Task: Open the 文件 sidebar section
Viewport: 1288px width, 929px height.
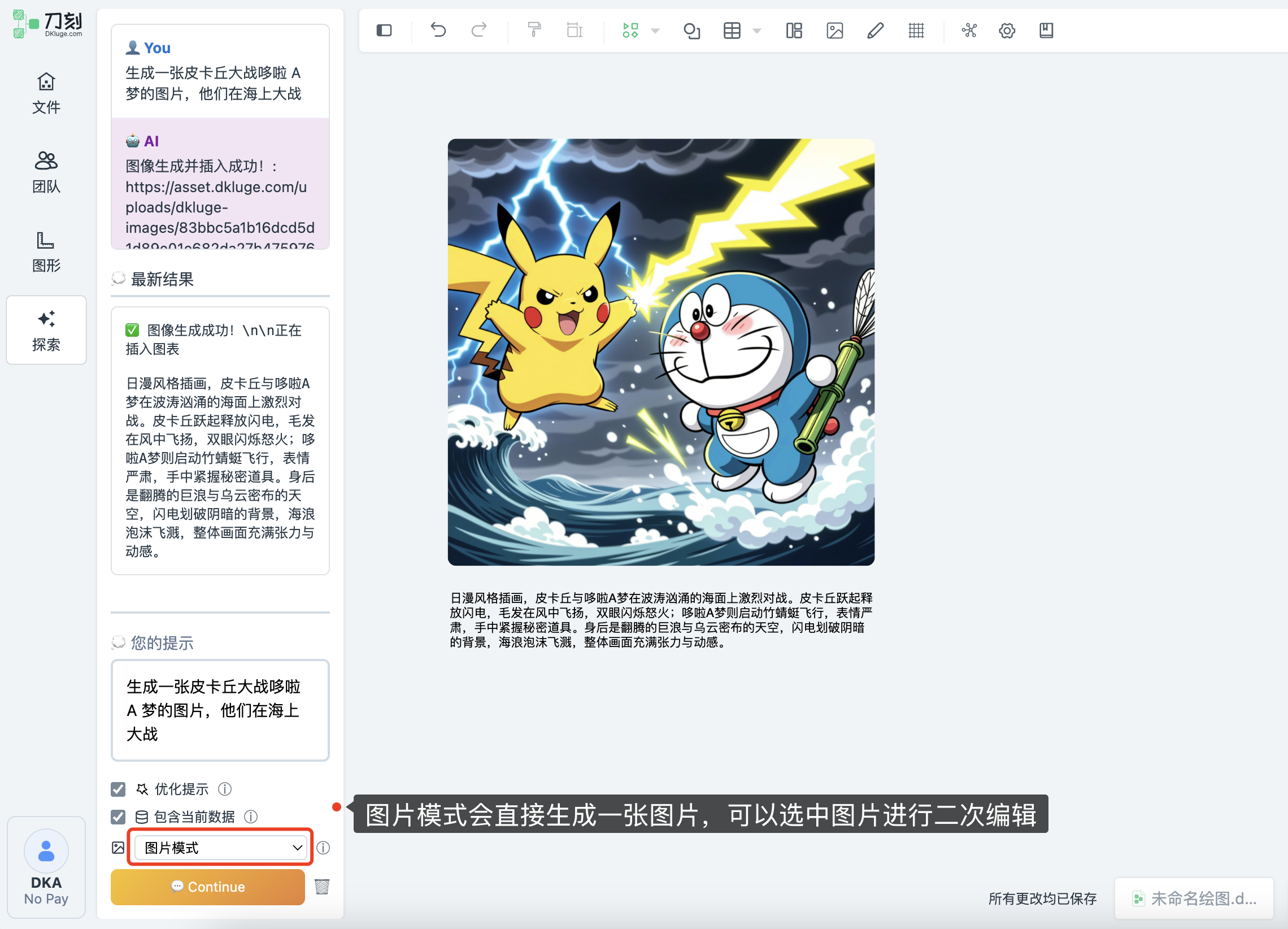Action: point(46,94)
